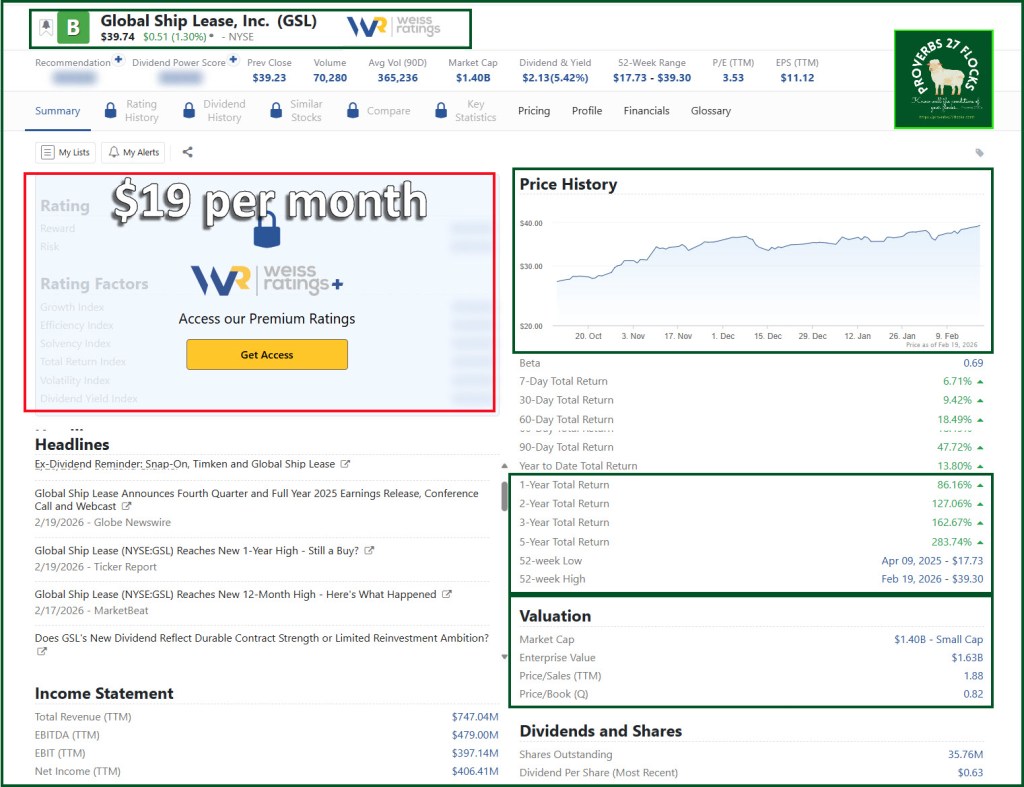Switch to the Pricing tab

534,111
